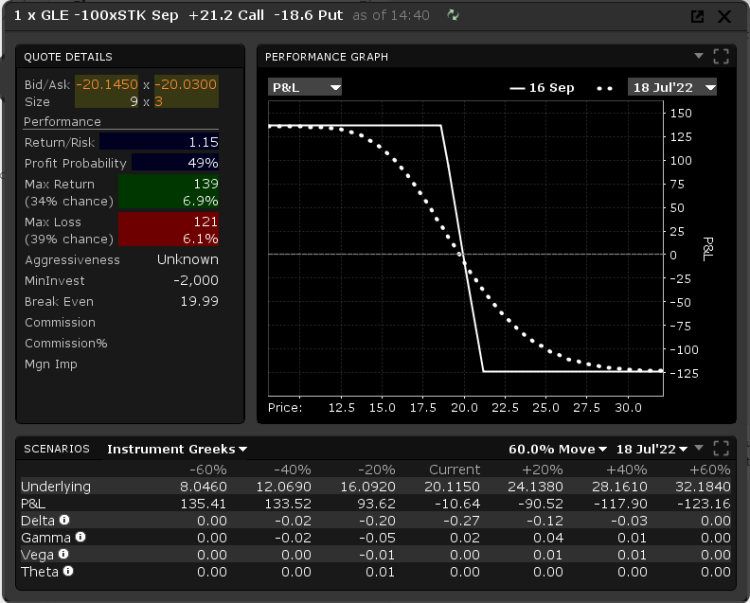Click the green refresh icon beside the timestamp
Viewport: 750px width, 603px height.
(x=455, y=15)
